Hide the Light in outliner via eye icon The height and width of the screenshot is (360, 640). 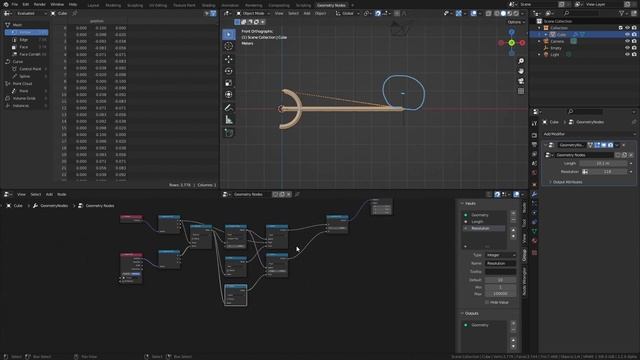pyautogui.click(x=627, y=54)
